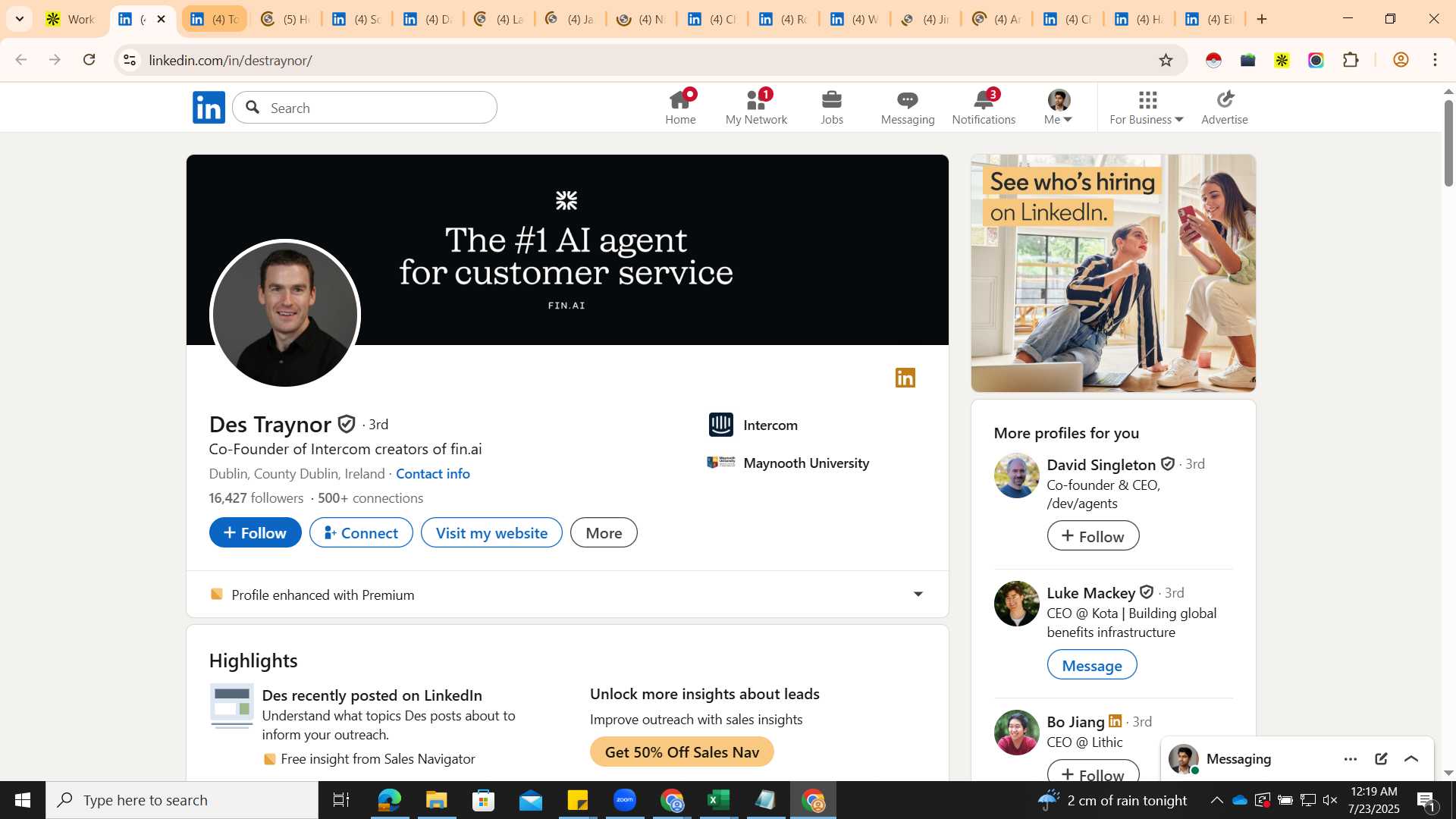Open the Chrome profile avatar icon

pyautogui.click(x=1401, y=60)
